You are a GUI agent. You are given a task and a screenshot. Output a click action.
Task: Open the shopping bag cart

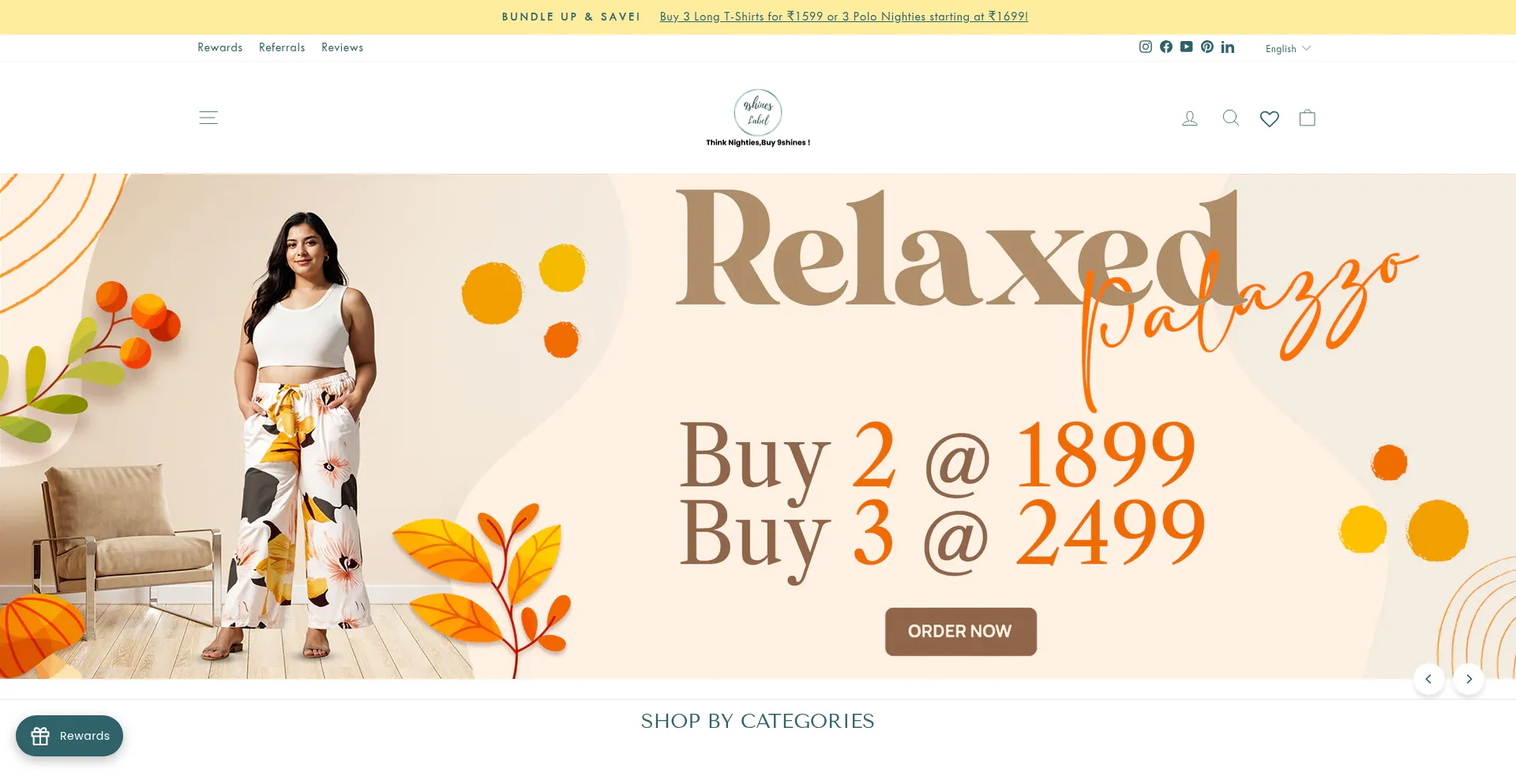point(1307,118)
